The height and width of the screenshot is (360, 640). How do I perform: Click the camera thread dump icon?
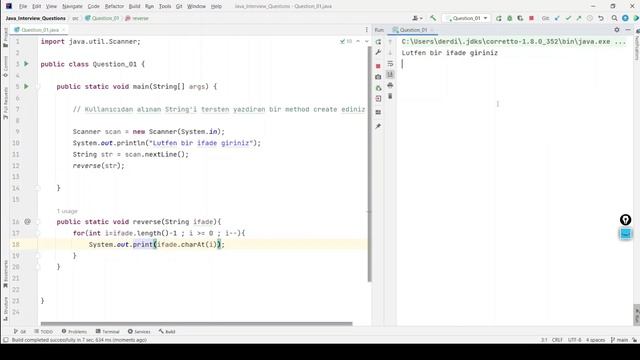(378, 77)
